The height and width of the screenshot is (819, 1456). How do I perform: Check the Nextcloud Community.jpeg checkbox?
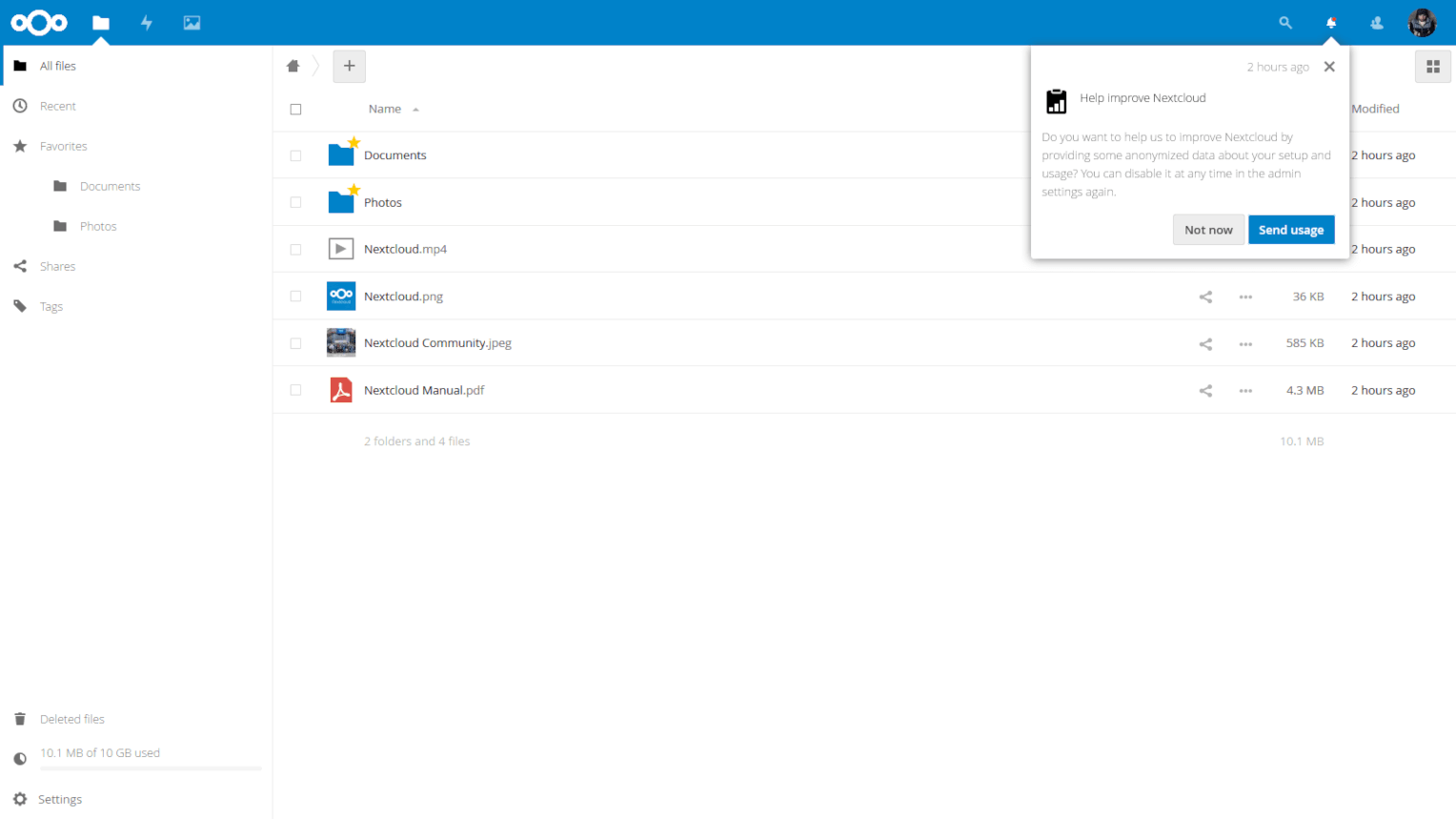(x=295, y=343)
